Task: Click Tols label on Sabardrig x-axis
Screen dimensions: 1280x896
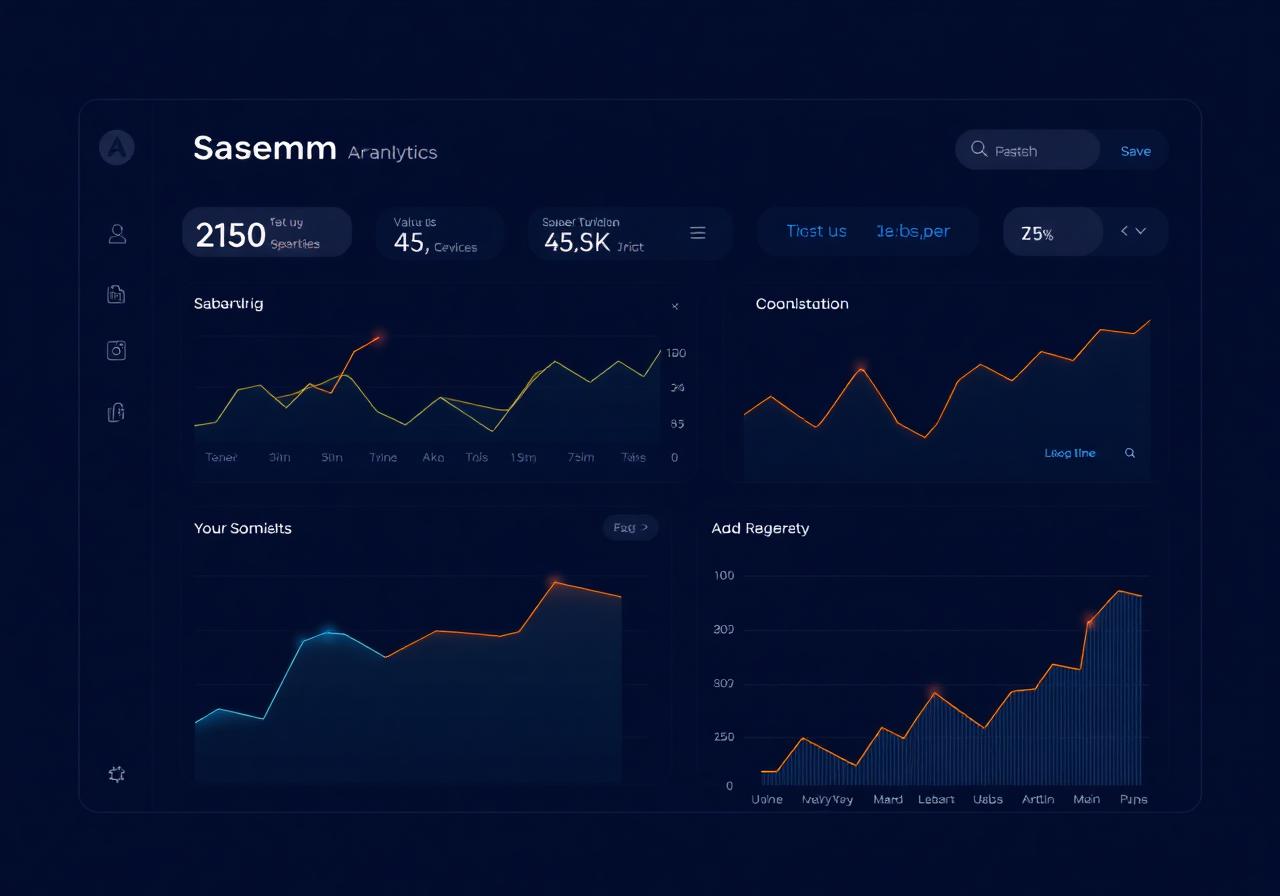Action: [477, 458]
